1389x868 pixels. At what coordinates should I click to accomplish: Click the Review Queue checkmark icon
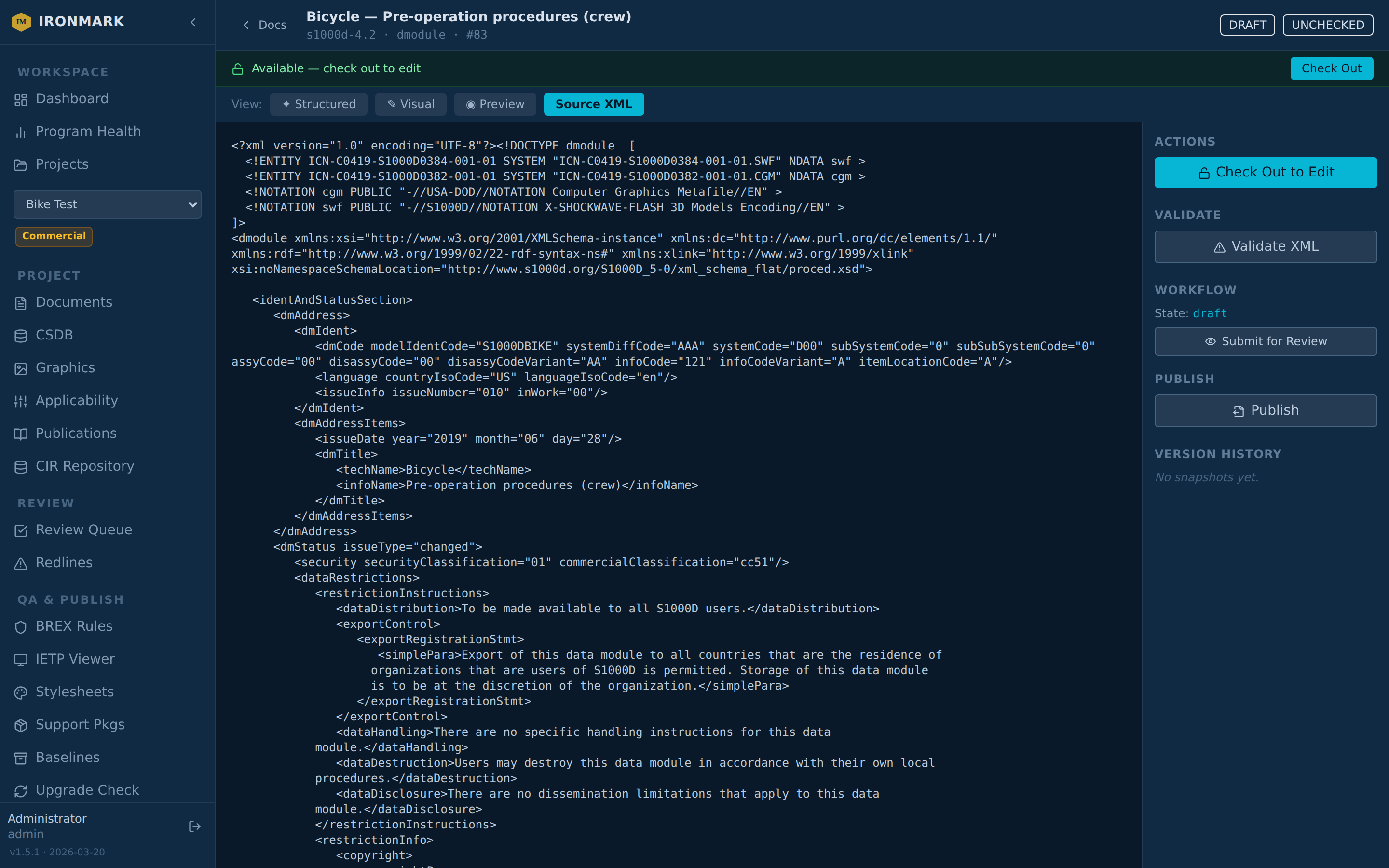[x=21, y=530]
